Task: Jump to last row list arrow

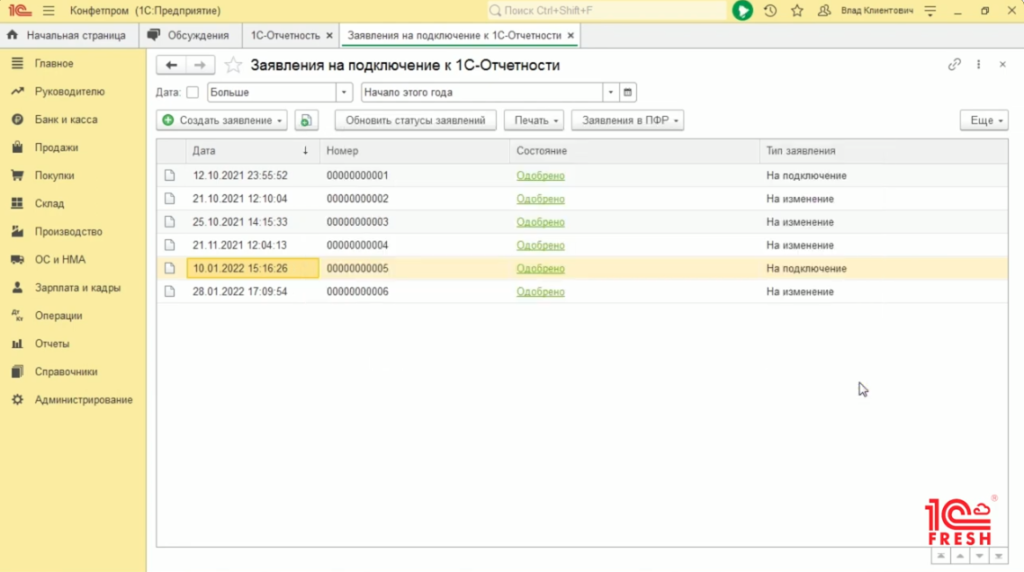Action: coord(999,556)
